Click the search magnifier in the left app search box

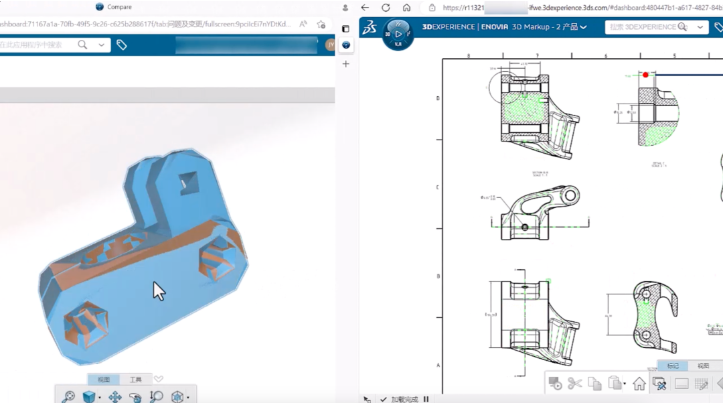[x=82, y=45]
